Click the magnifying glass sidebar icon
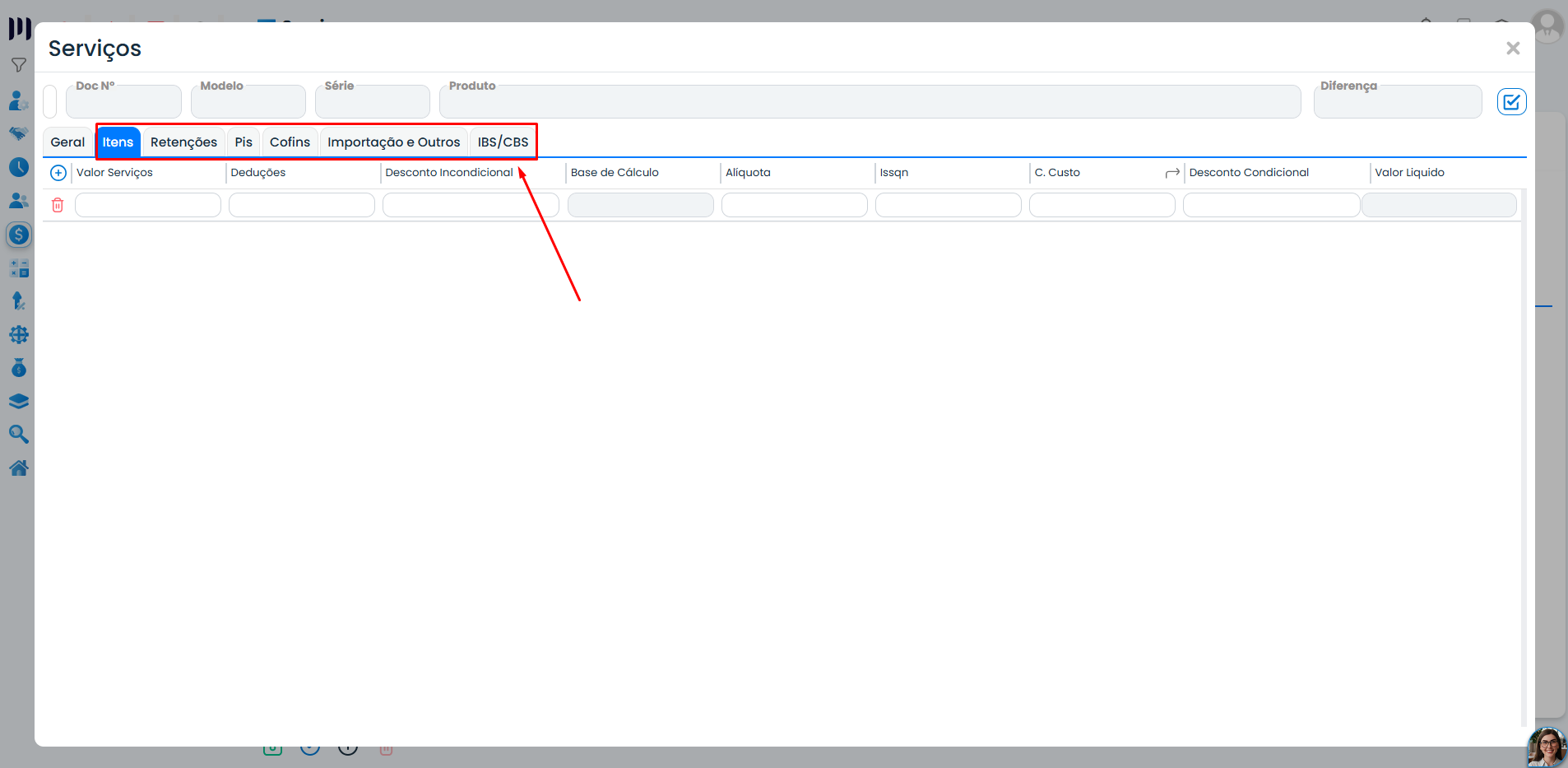 tap(18, 435)
